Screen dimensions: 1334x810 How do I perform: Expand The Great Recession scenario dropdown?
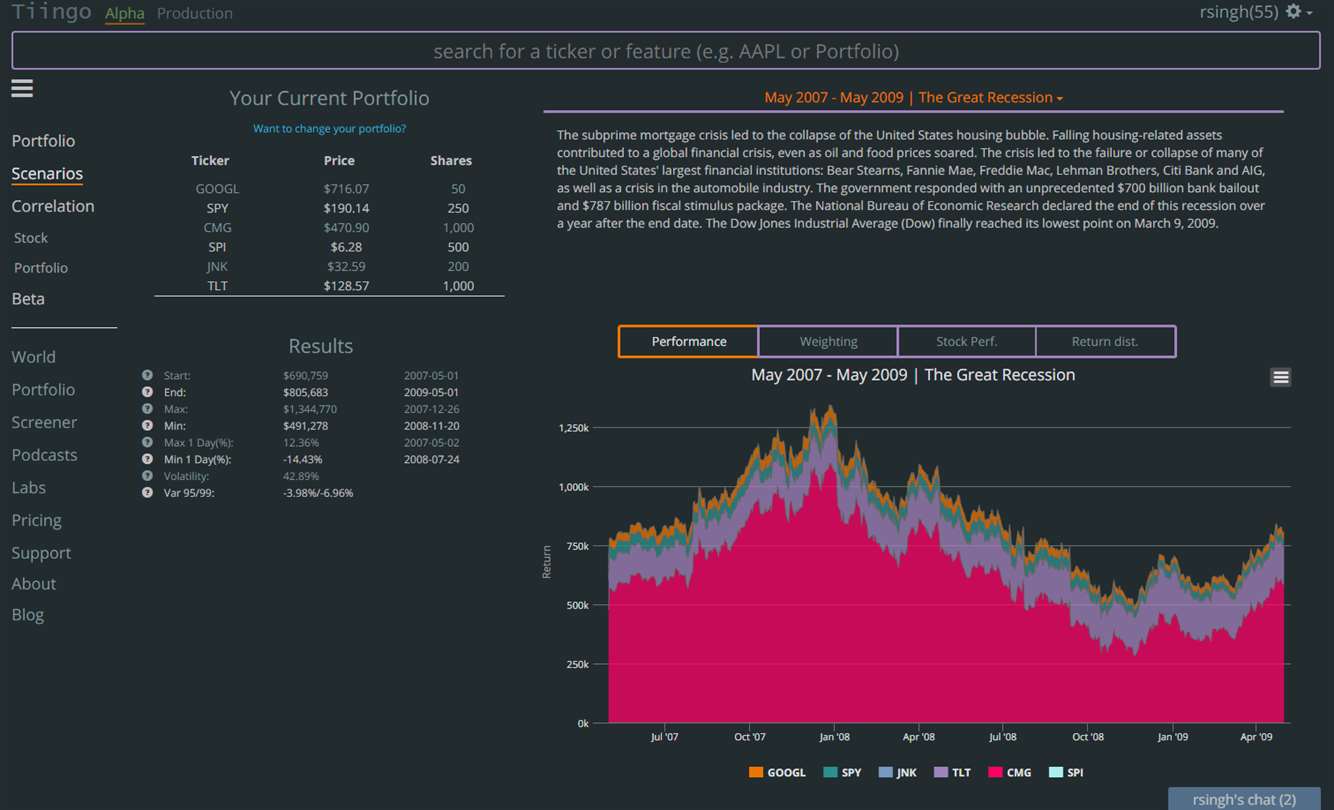pos(914,97)
